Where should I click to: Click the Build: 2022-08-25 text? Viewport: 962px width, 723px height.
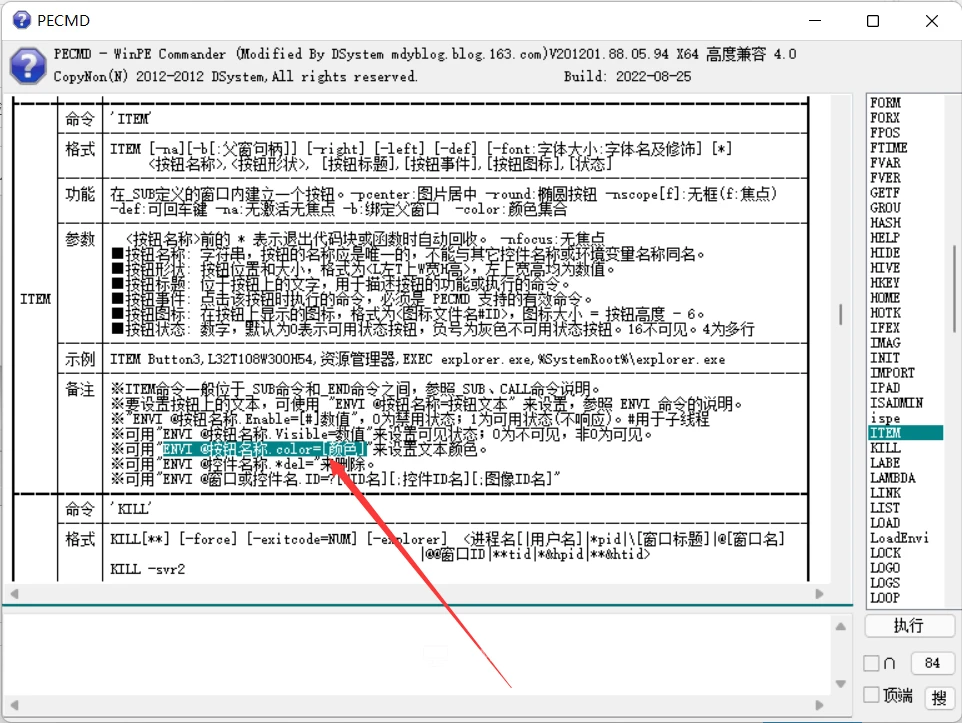tap(628, 76)
